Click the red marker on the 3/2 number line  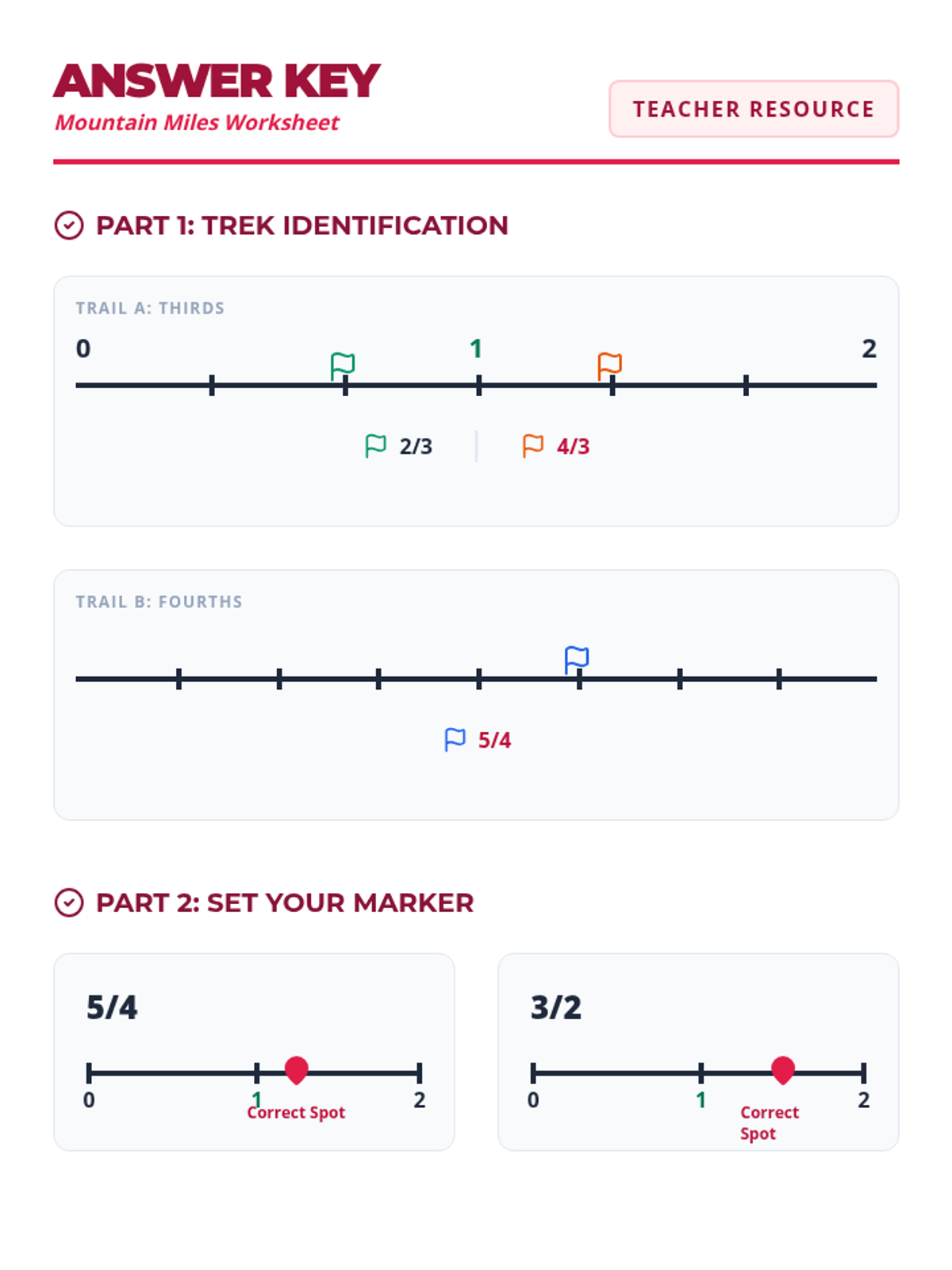[783, 1070]
